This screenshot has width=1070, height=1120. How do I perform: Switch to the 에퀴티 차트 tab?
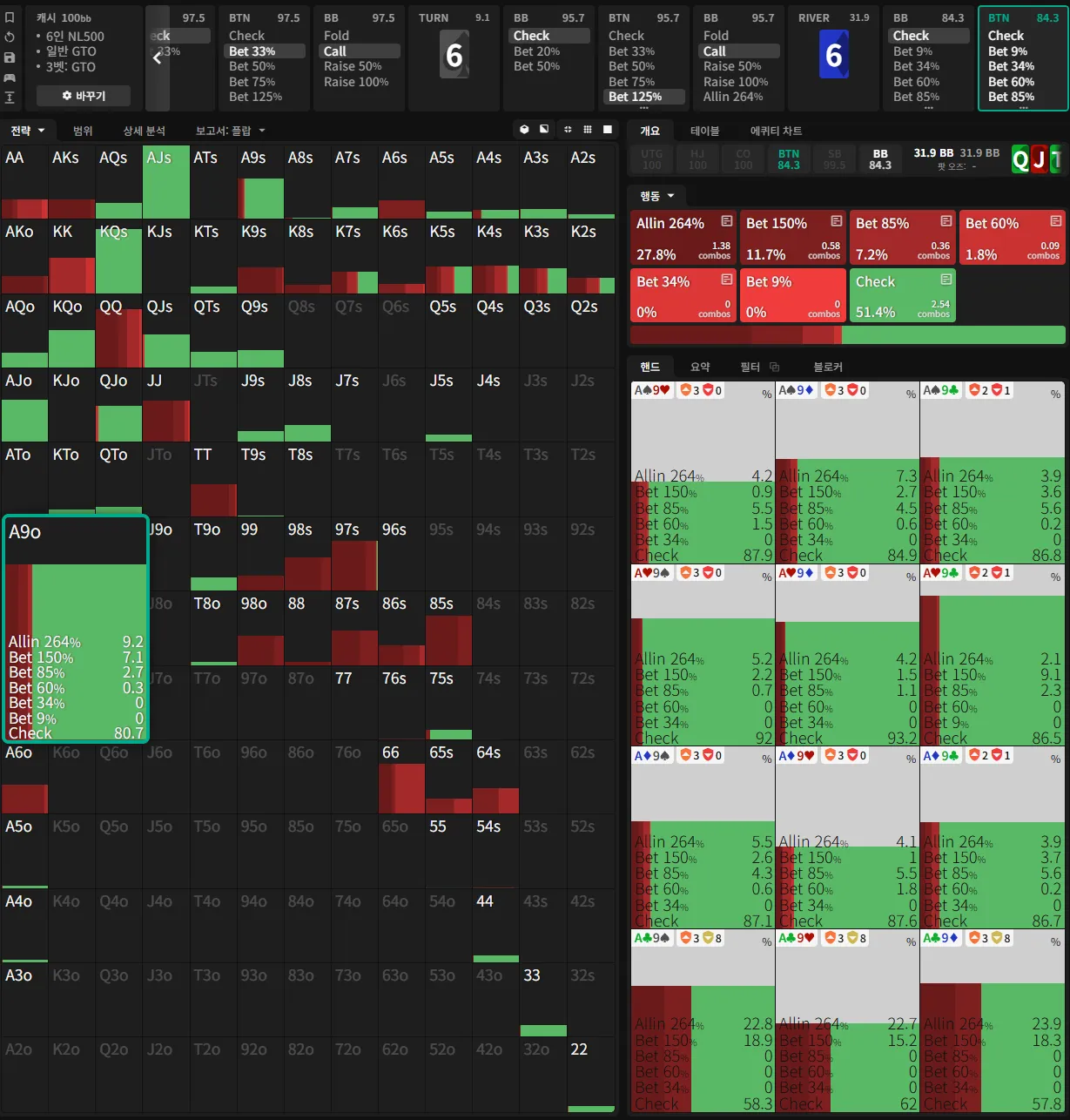(x=776, y=131)
